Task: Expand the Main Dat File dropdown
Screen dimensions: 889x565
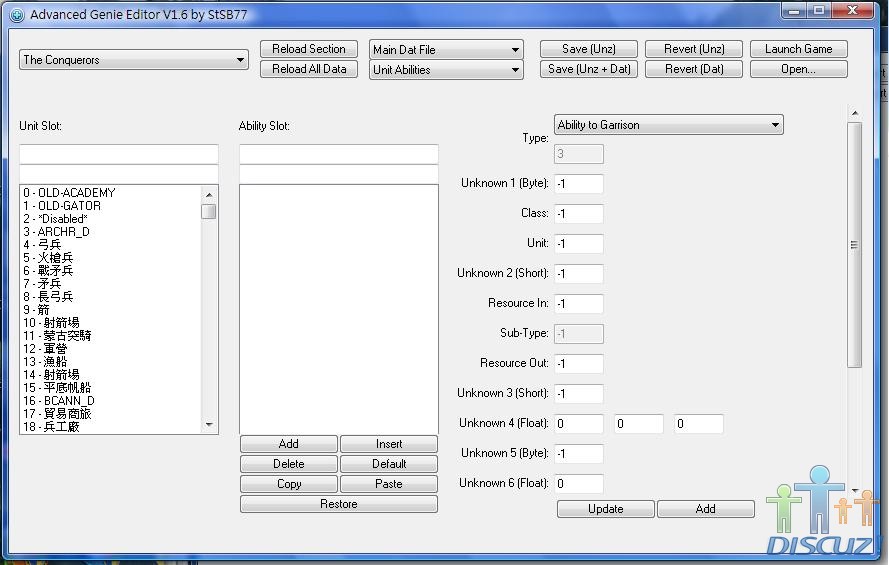Action: click(447, 50)
